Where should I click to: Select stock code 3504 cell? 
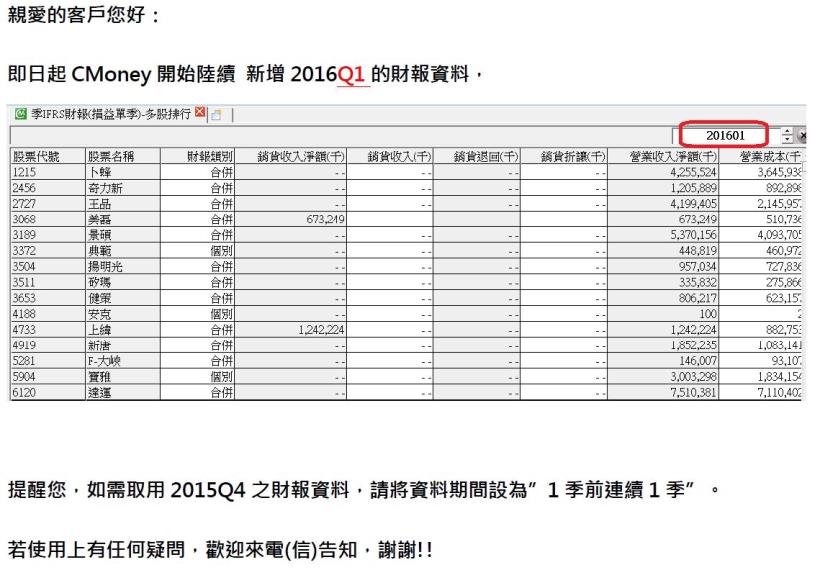point(48,266)
